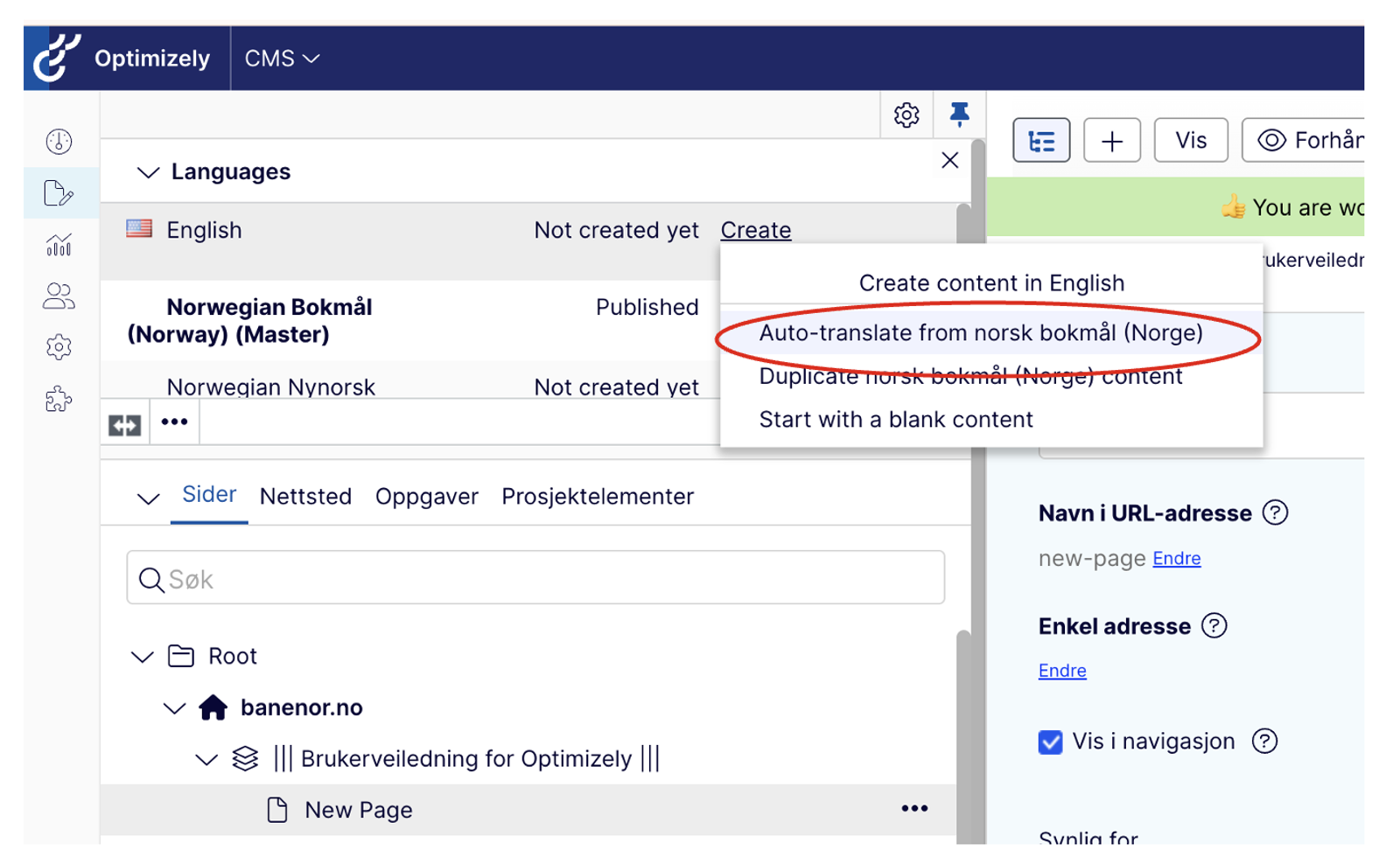Viewport: 1400px width, 864px height.
Task: Click Endre link next to new-page URL
Action: point(1176,559)
